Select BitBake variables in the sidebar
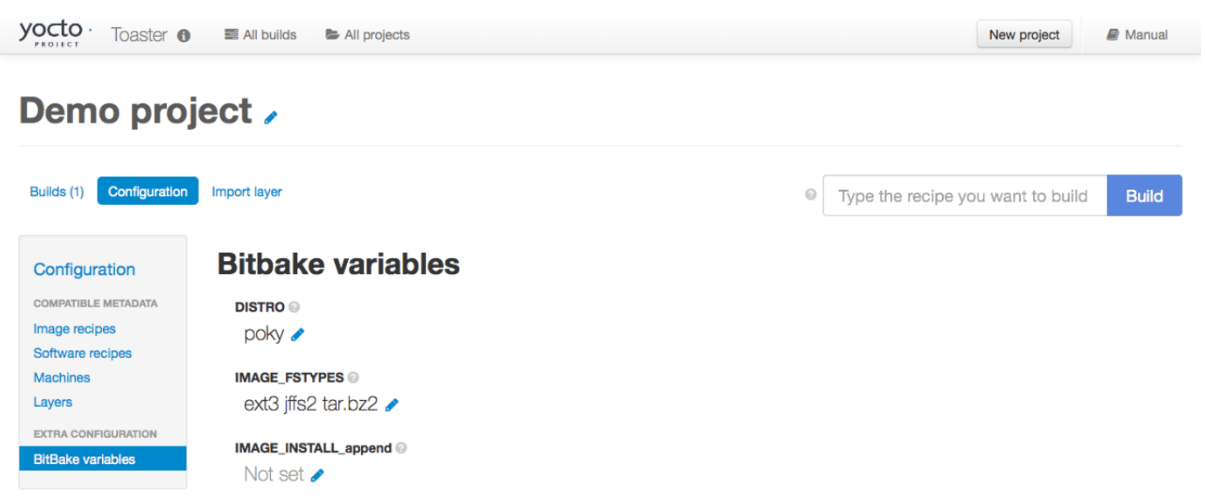Screen dimensions: 1205x500 click(84, 459)
